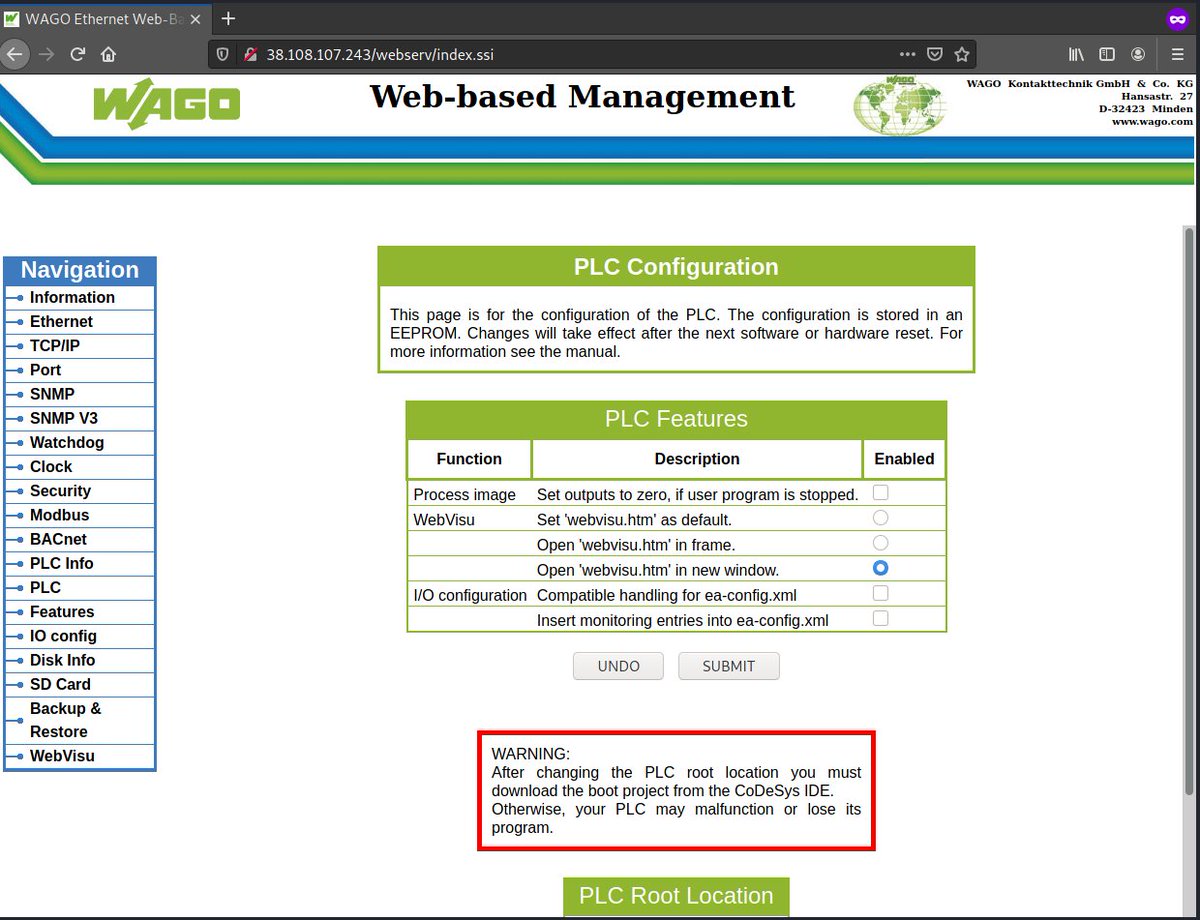Go to the browser home page icon
The image size is (1200, 920).
click(108, 55)
